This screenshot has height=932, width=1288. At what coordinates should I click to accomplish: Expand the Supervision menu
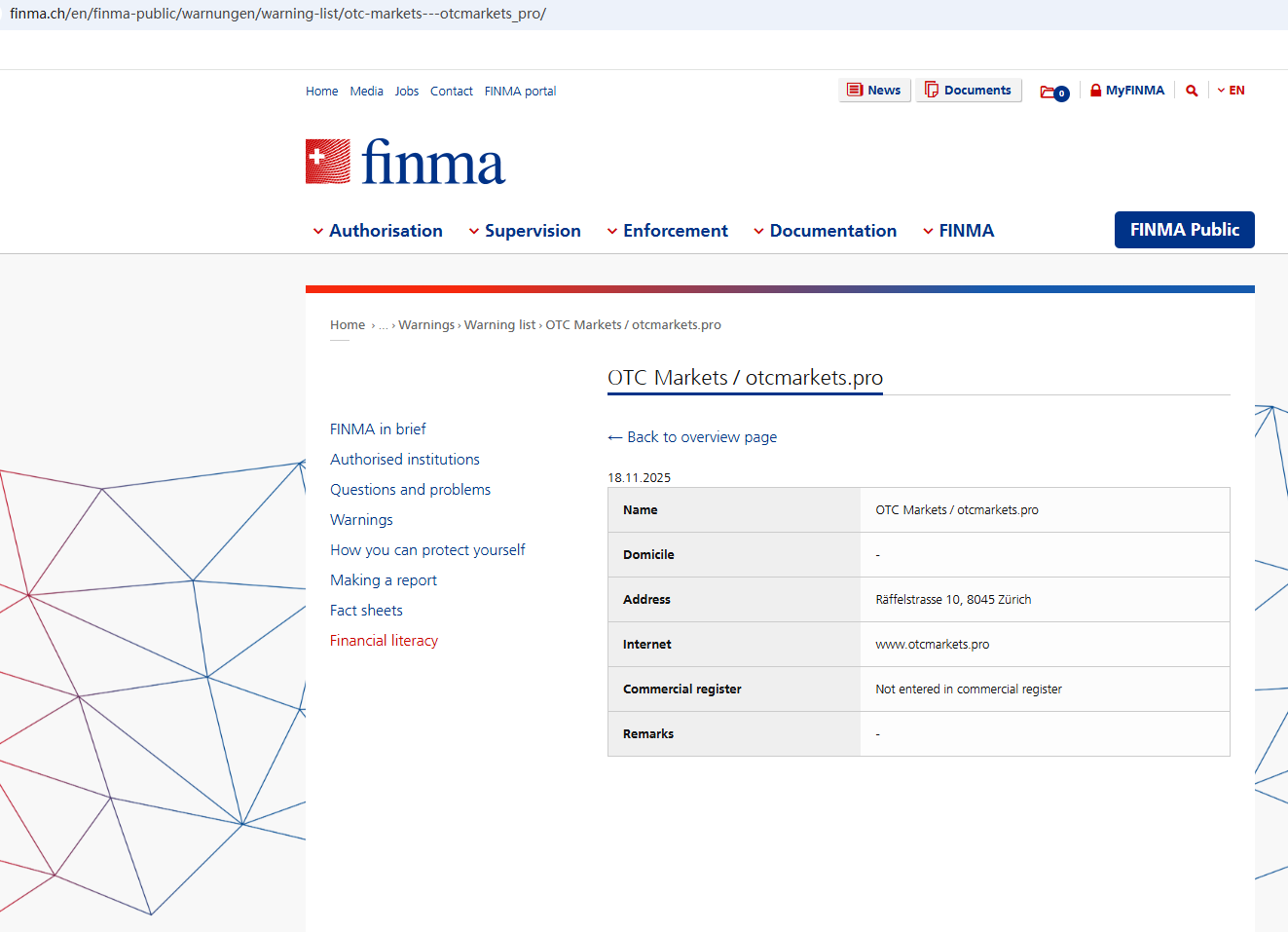pyautogui.click(x=525, y=231)
